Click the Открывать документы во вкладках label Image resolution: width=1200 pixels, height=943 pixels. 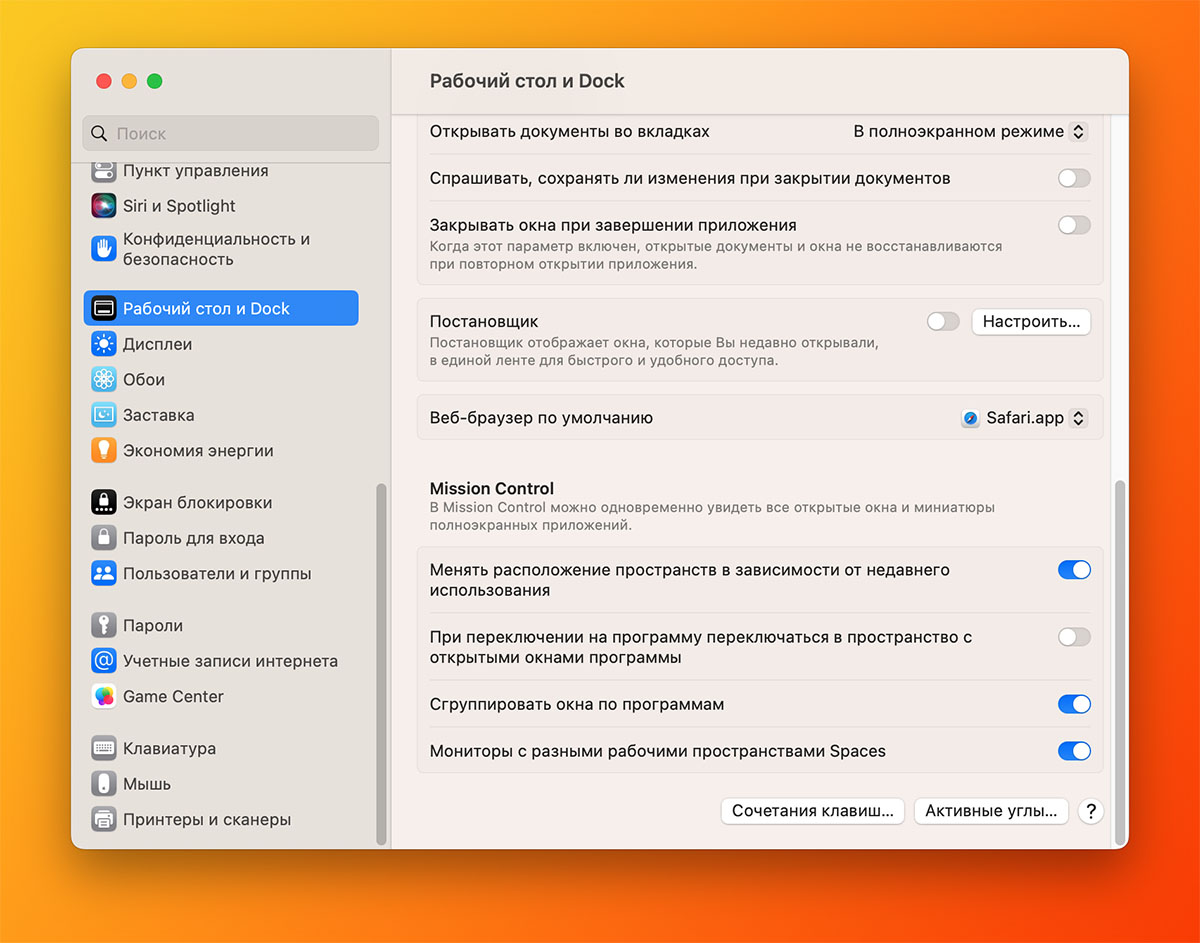(x=570, y=131)
